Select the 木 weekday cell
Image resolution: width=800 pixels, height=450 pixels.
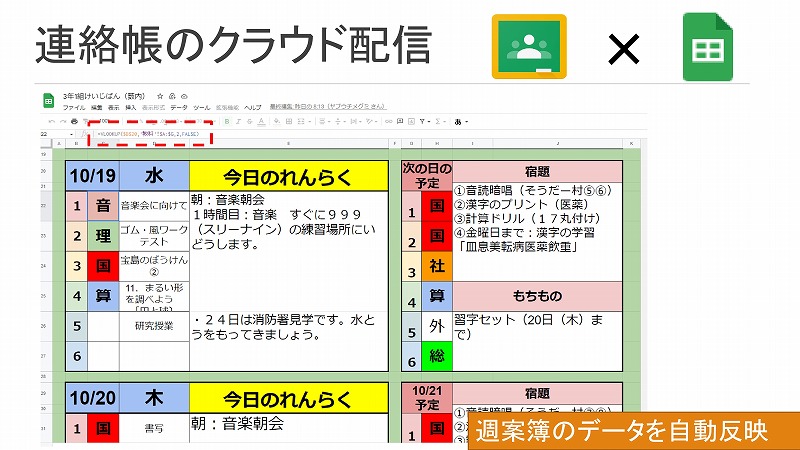(x=154, y=398)
